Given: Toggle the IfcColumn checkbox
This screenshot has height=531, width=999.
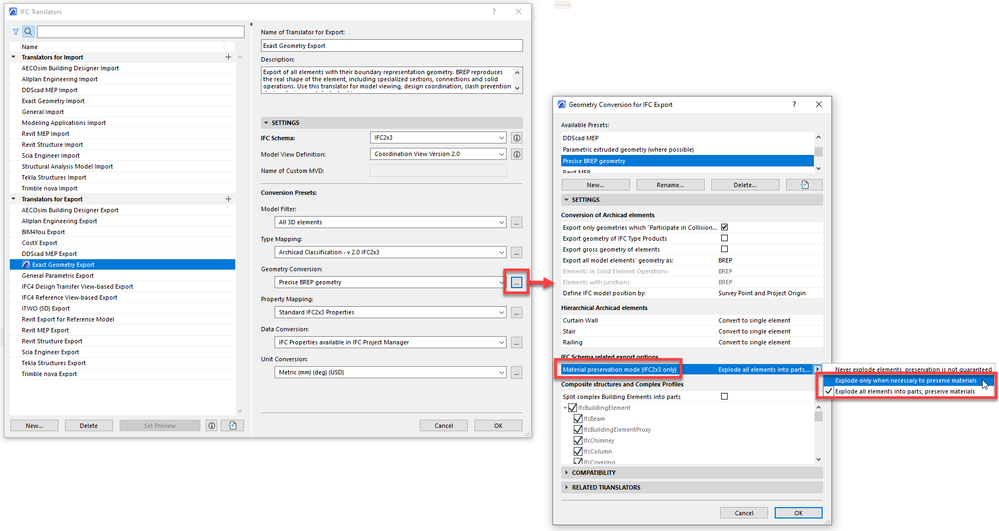Looking at the screenshot, I should 578,451.
